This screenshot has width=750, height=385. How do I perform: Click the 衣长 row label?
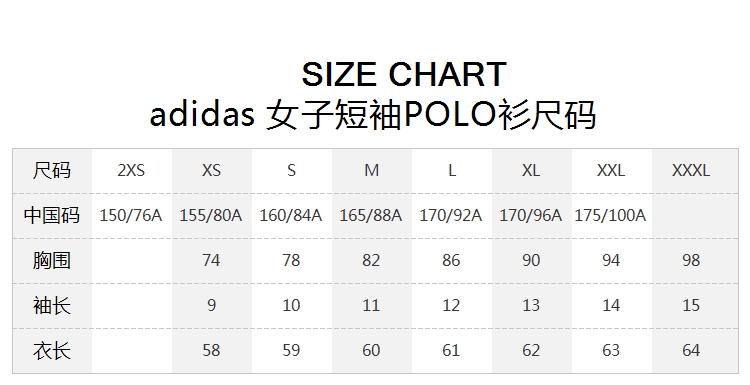click(52, 350)
